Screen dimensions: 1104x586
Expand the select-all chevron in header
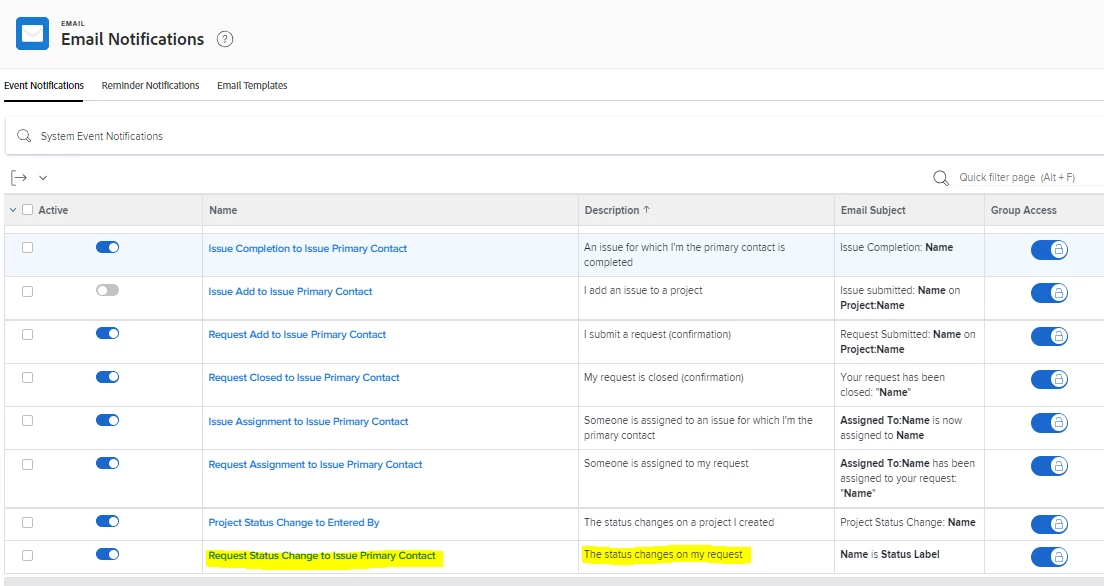(13, 210)
